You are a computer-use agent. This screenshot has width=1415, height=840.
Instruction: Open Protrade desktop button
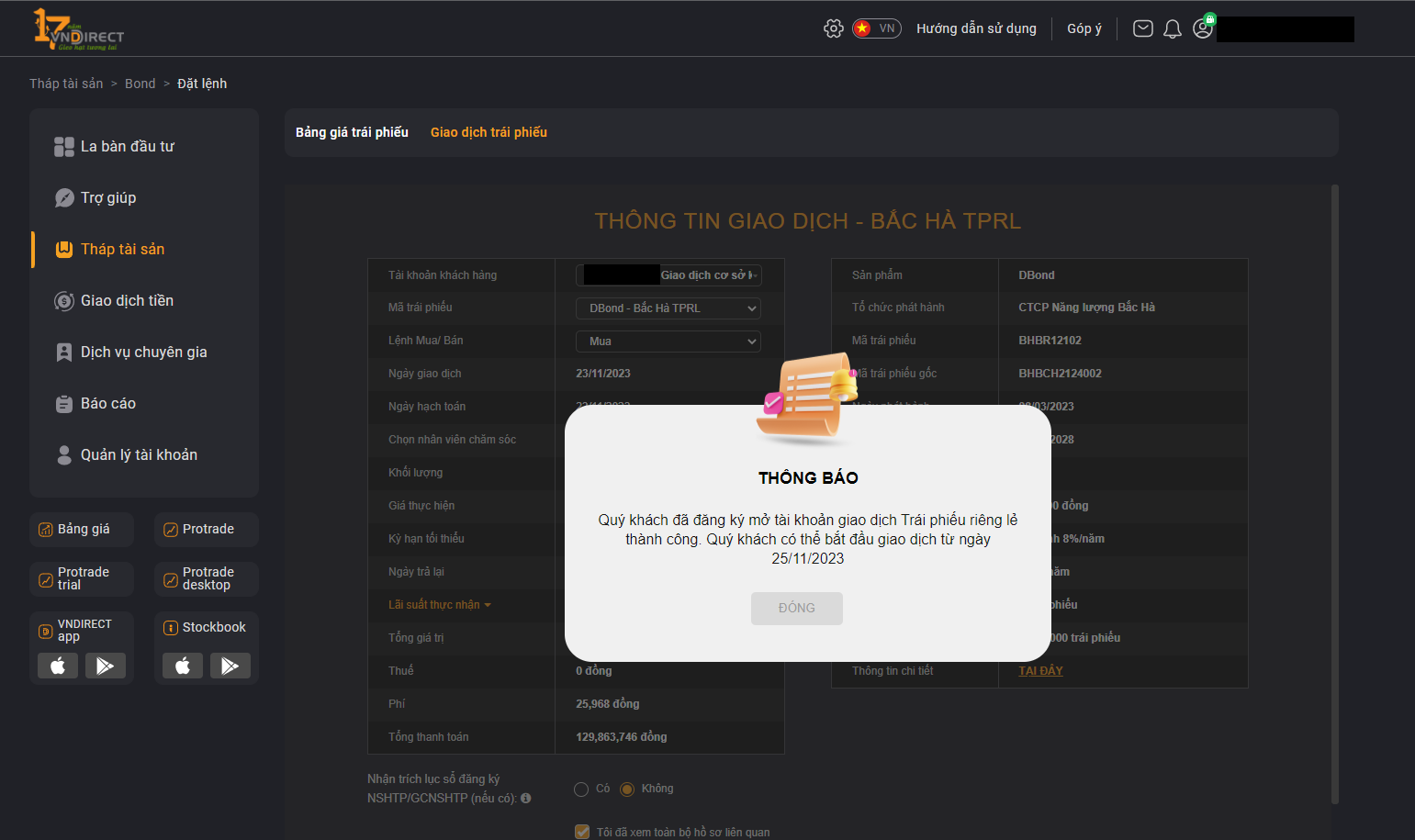[x=207, y=579]
